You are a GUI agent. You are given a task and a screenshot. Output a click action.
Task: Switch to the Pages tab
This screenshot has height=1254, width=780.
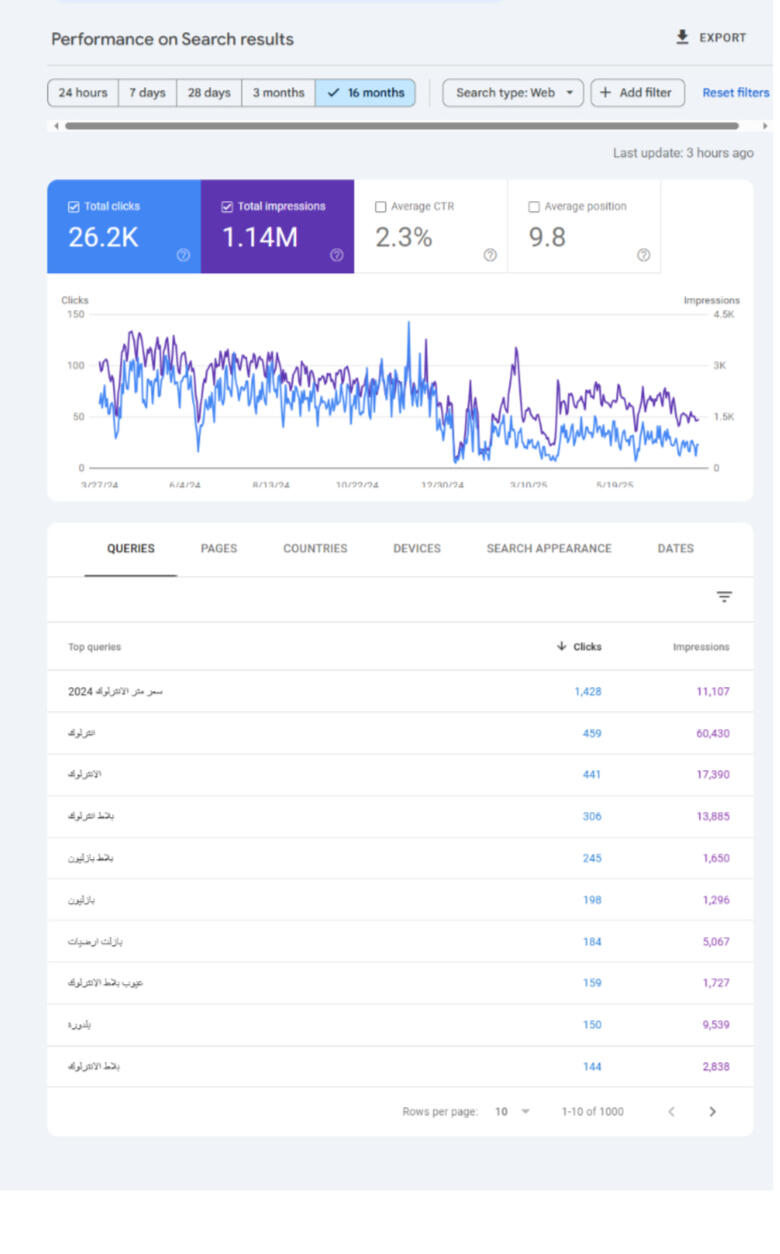219,548
